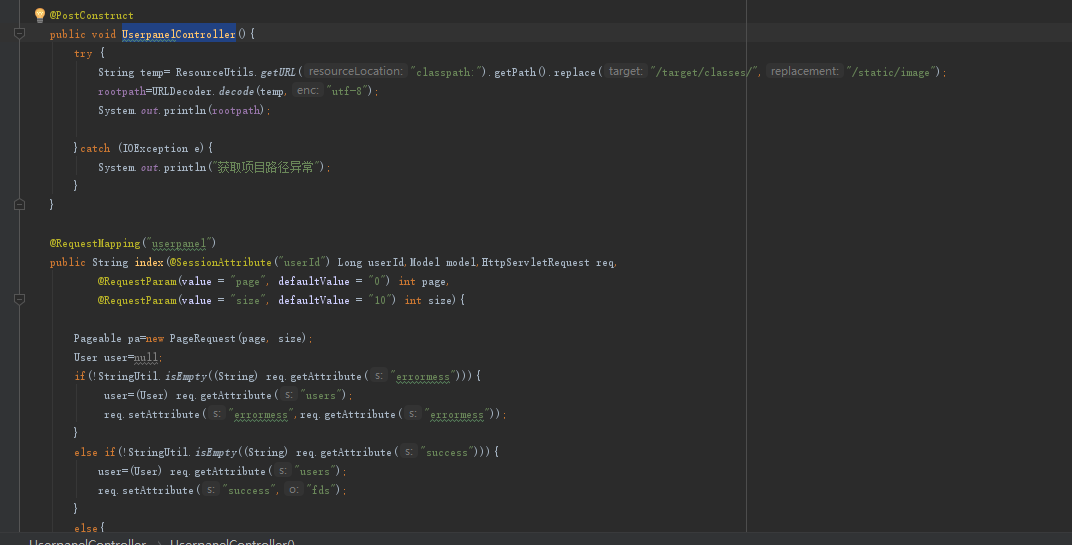
Task: Click the "/target/classes/" string
Action: (704, 72)
